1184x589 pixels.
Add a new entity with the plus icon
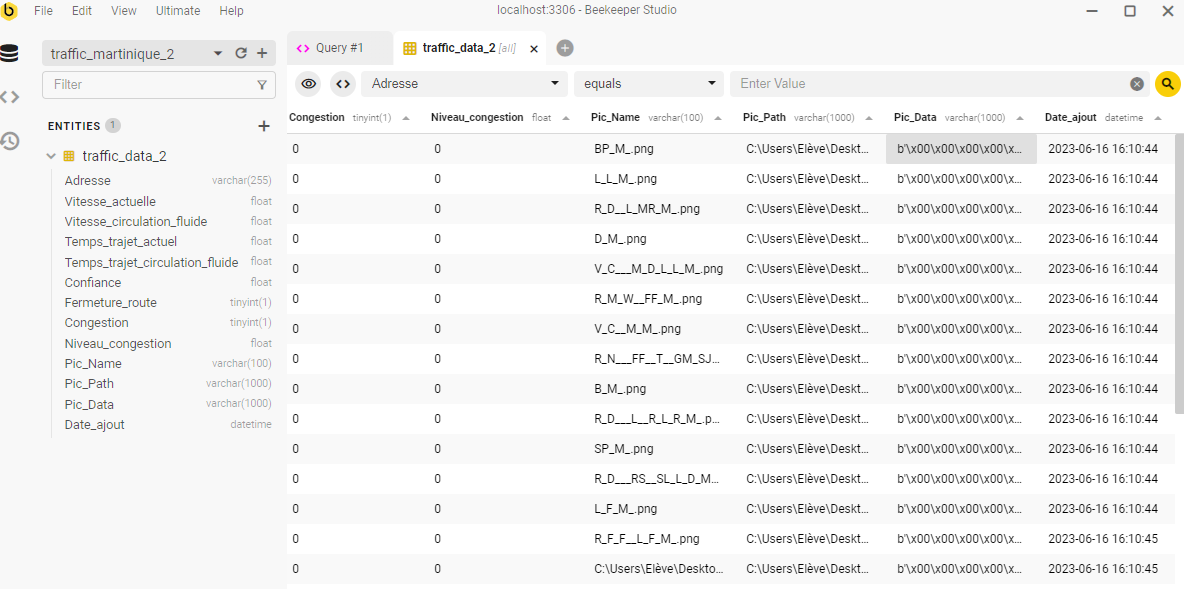point(264,126)
